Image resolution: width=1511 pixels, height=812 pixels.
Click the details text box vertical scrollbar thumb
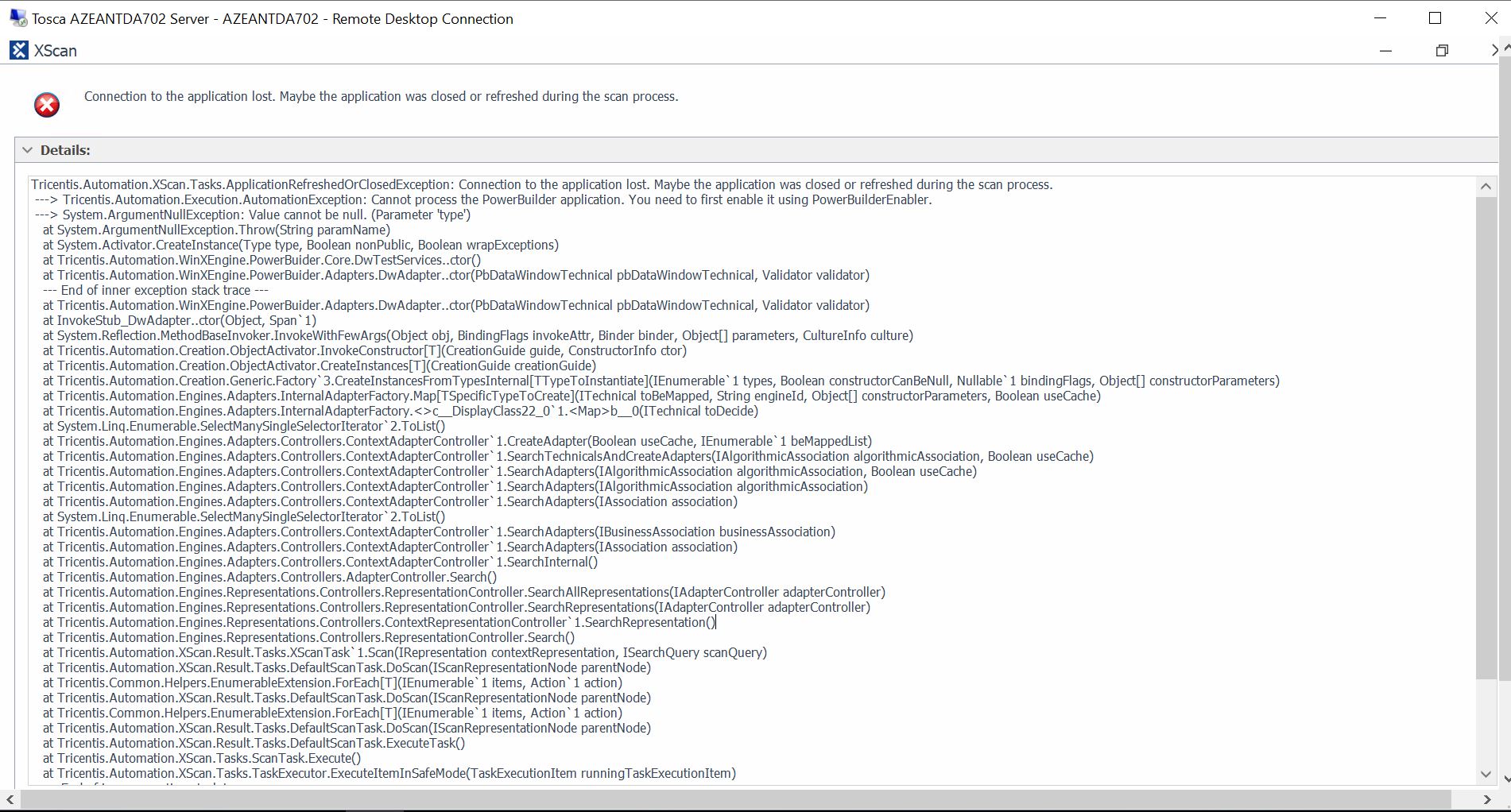(x=1485, y=437)
